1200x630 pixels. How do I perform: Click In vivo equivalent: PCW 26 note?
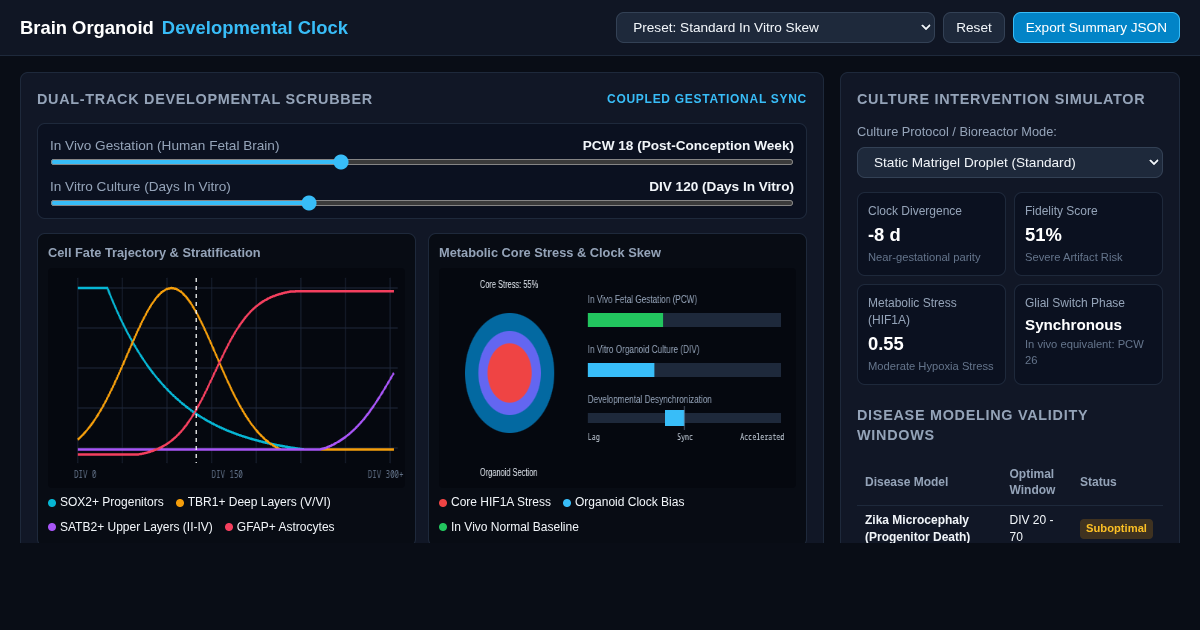(1084, 352)
